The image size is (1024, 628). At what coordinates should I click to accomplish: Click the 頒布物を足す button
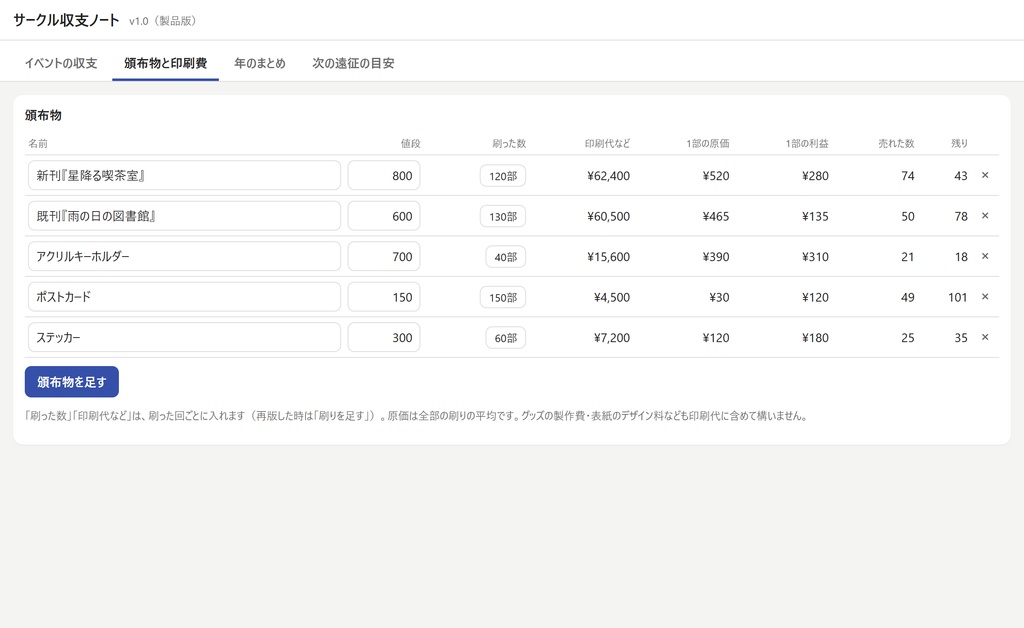[72, 382]
